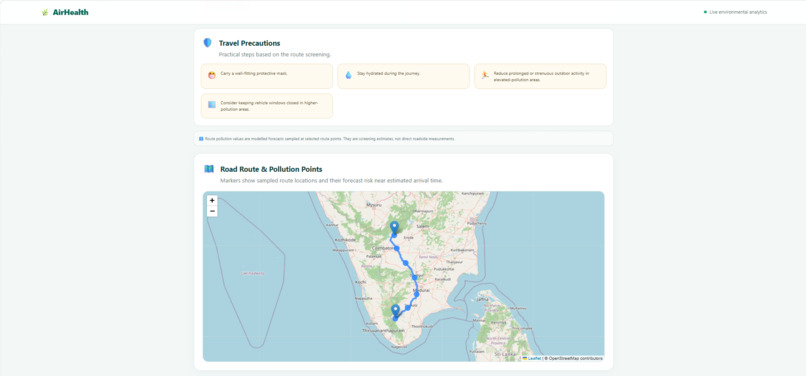Click the route point just below Madurai
The image size is (806, 376).
pos(416,294)
